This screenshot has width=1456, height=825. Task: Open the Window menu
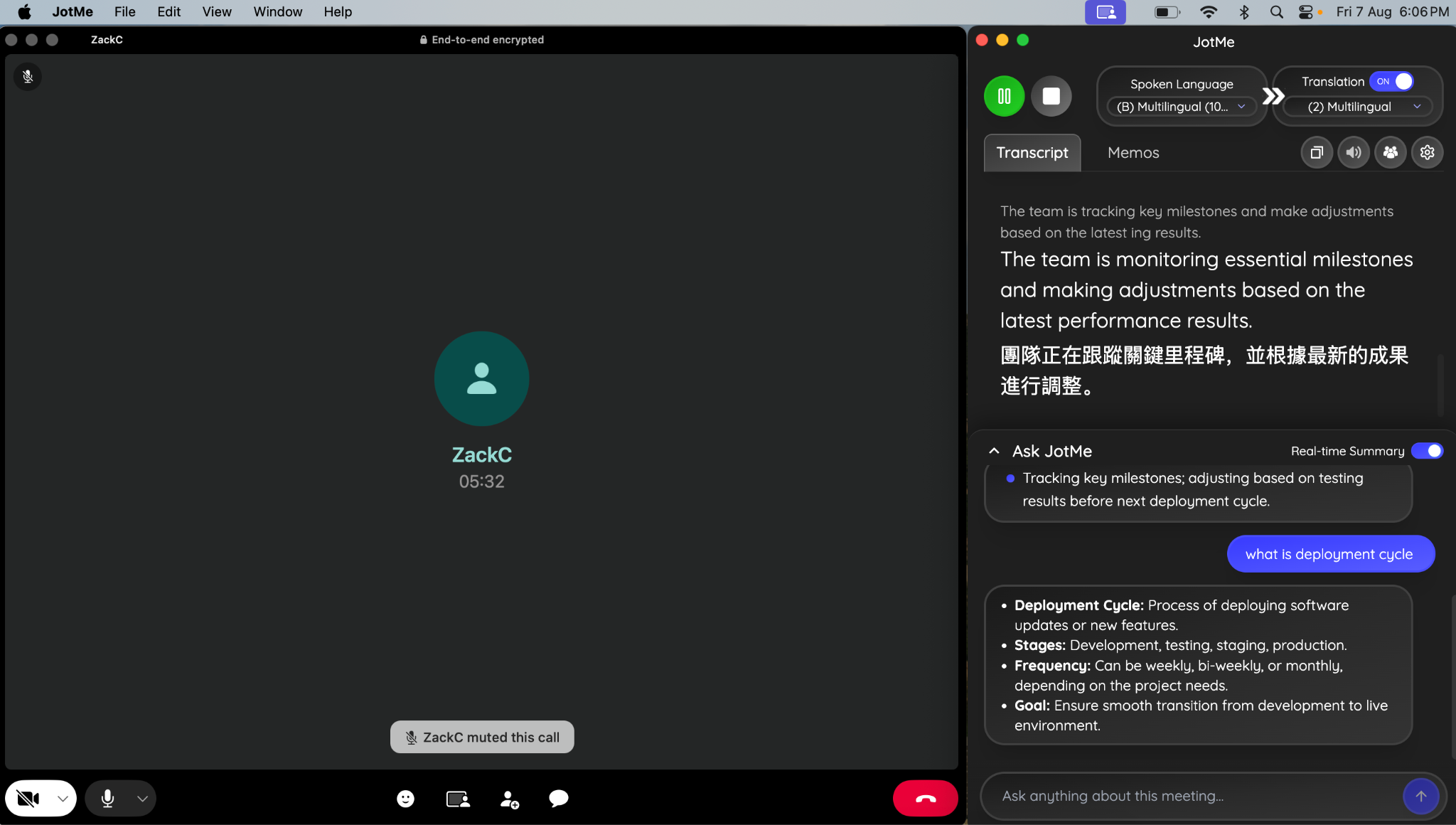click(278, 12)
